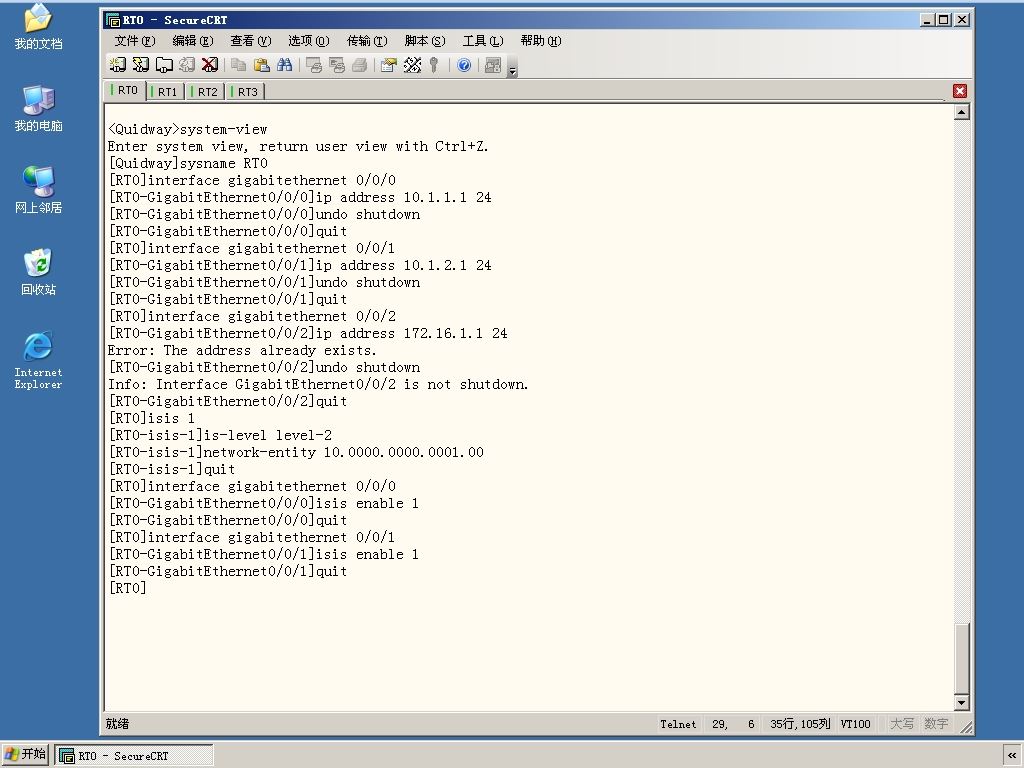Open 我的文档 desktop icon

(38, 27)
